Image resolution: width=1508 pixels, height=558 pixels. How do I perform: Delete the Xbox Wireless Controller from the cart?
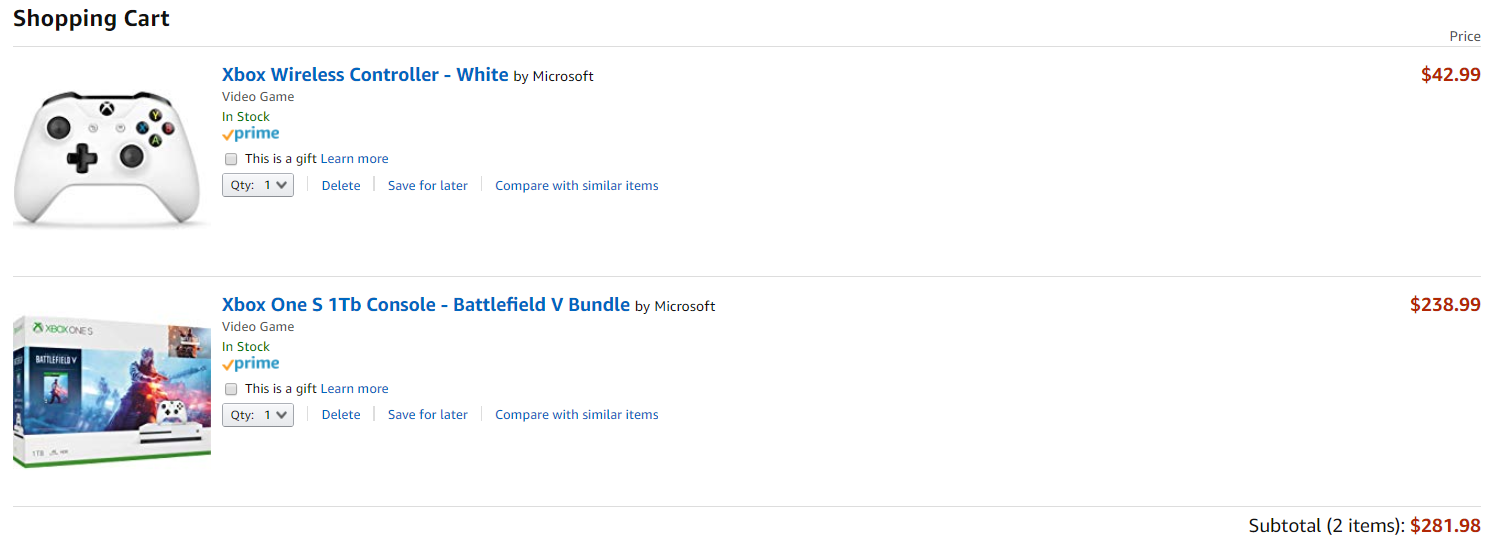[341, 186]
